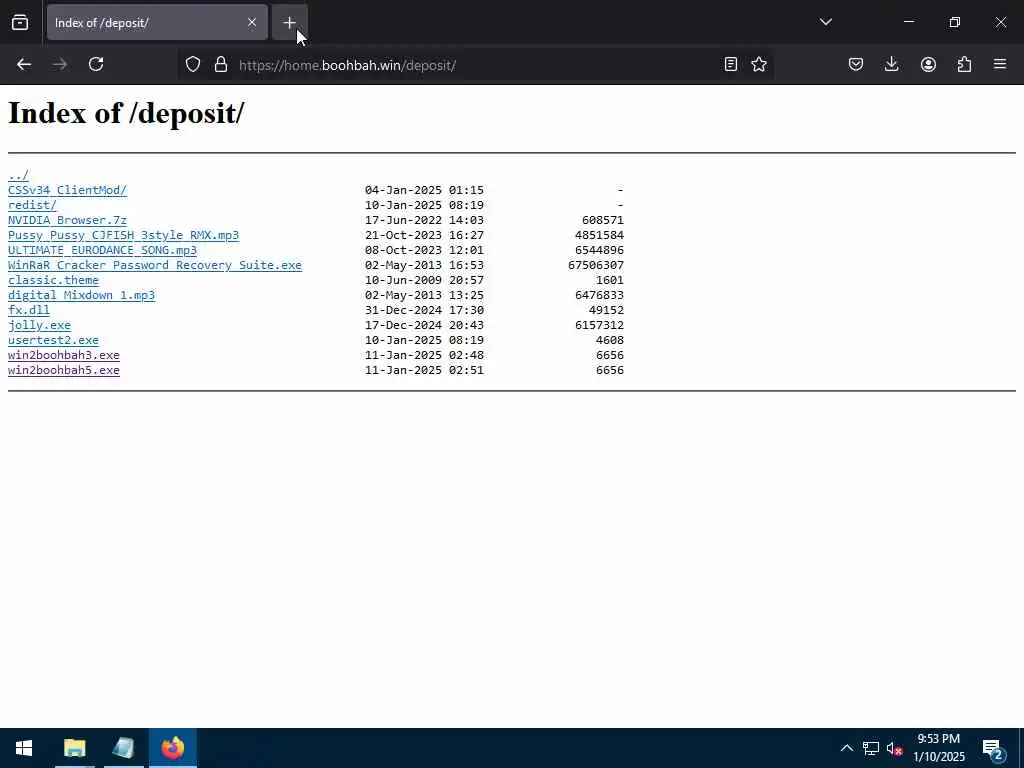Download WinRaR_Cracker_Password_Recovery_Suite.exe
Image resolution: width=1024 pixels, height=768 pixels.
[x=155, y=265]
